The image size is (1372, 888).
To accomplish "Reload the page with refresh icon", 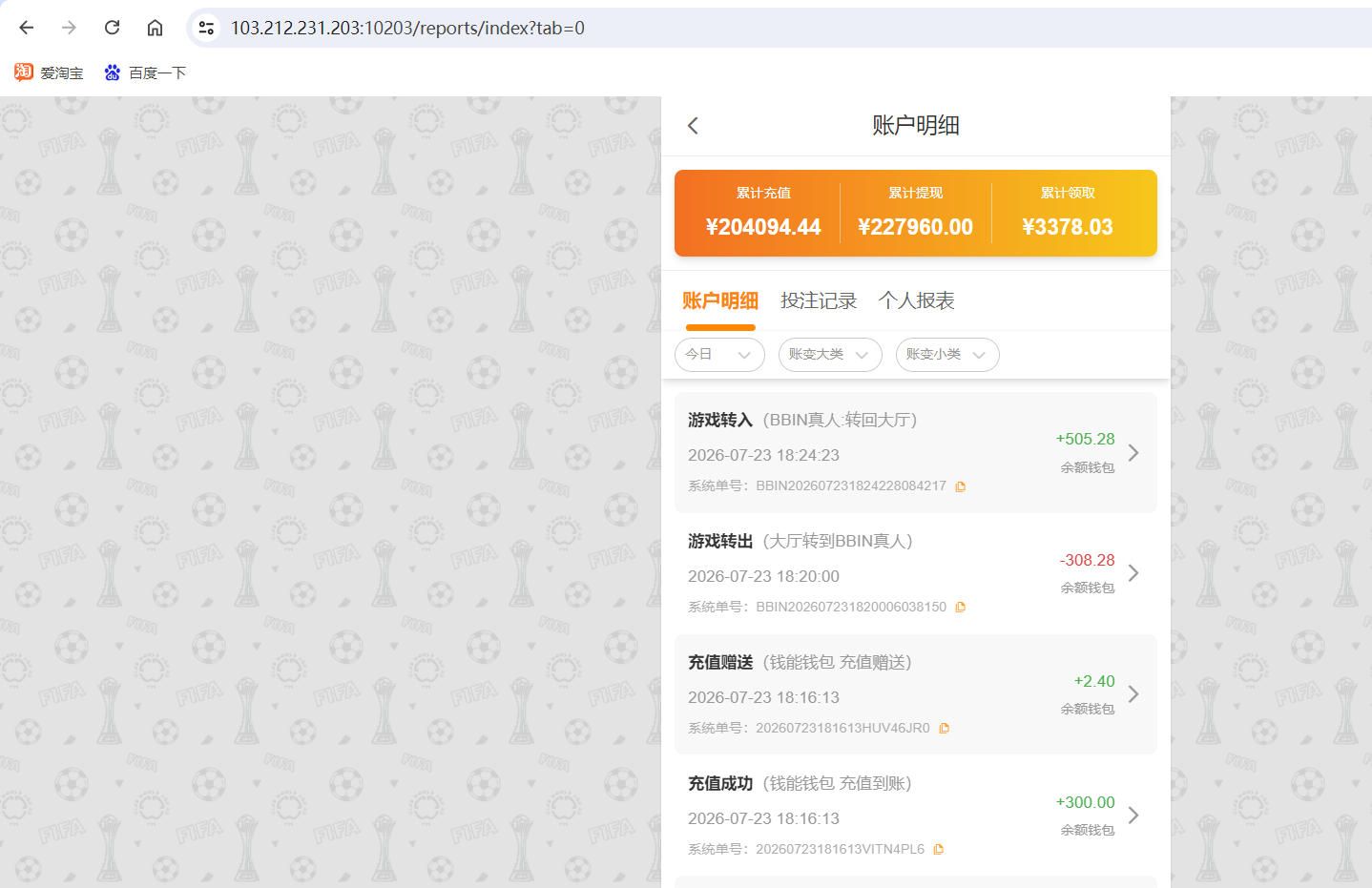I will [x=112, y=28].
